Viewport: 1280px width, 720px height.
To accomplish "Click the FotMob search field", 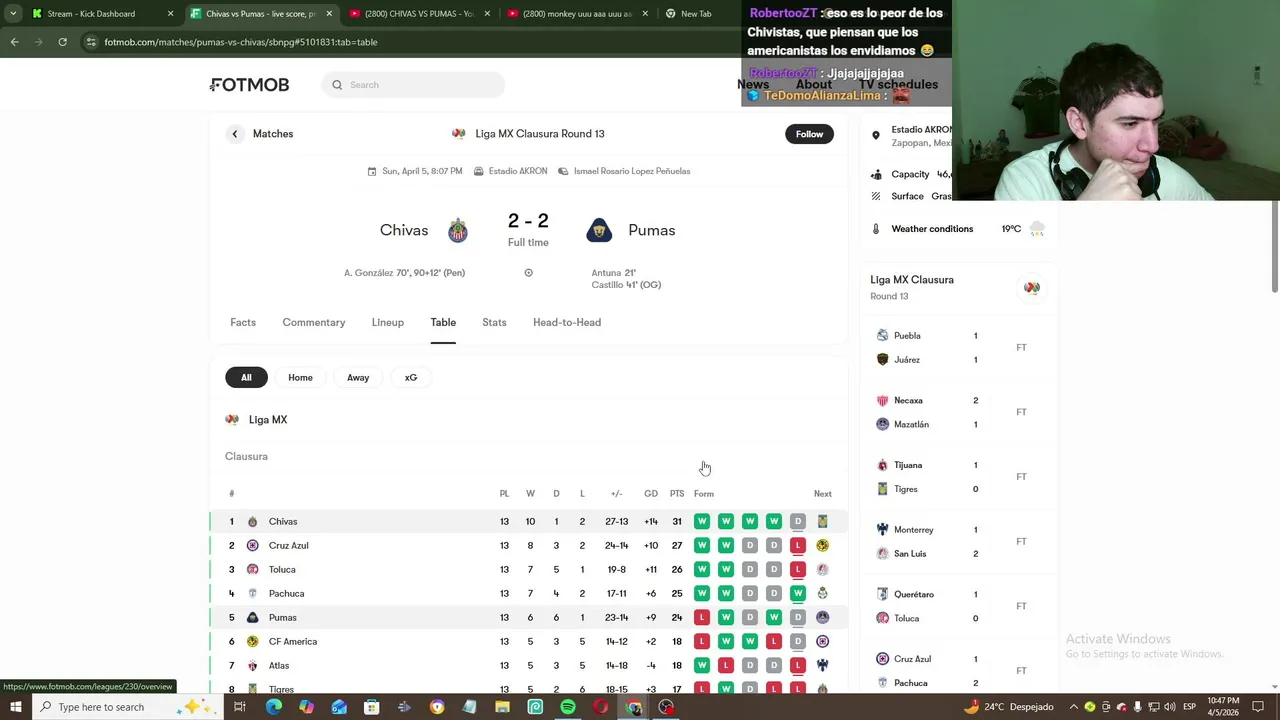I will coord(413,85).
